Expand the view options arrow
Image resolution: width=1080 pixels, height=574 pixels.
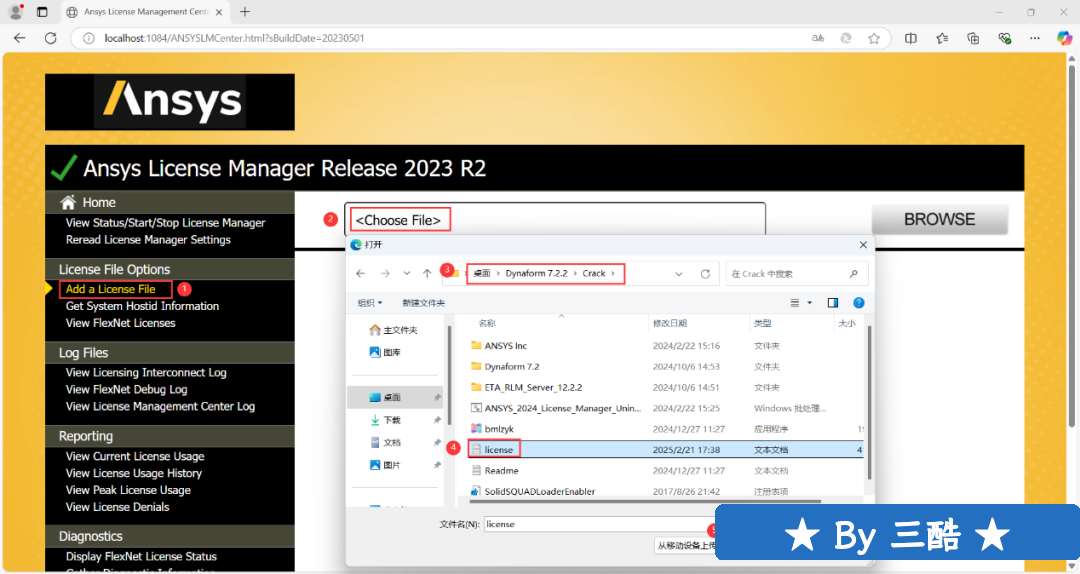[809, 303]
